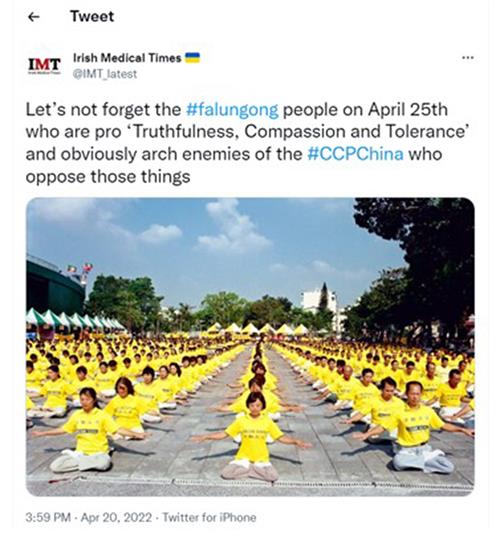
Task: Click the Tweet header title
Action: pyautogui.click(x=92, y=16)
